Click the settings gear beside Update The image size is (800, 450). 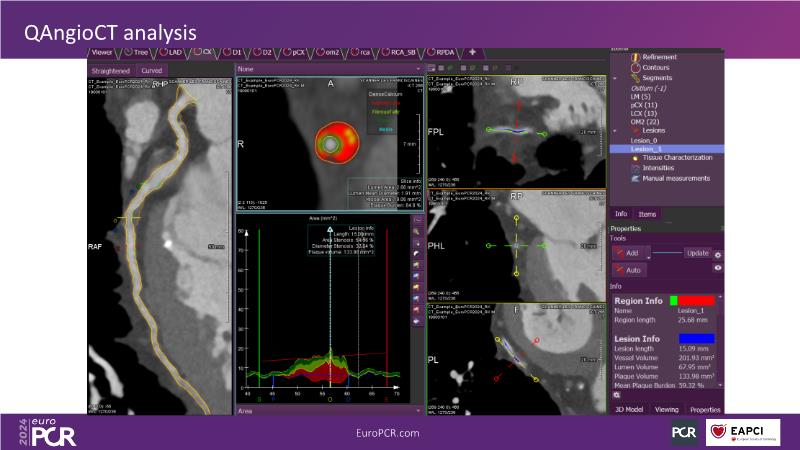click(717, 254)
